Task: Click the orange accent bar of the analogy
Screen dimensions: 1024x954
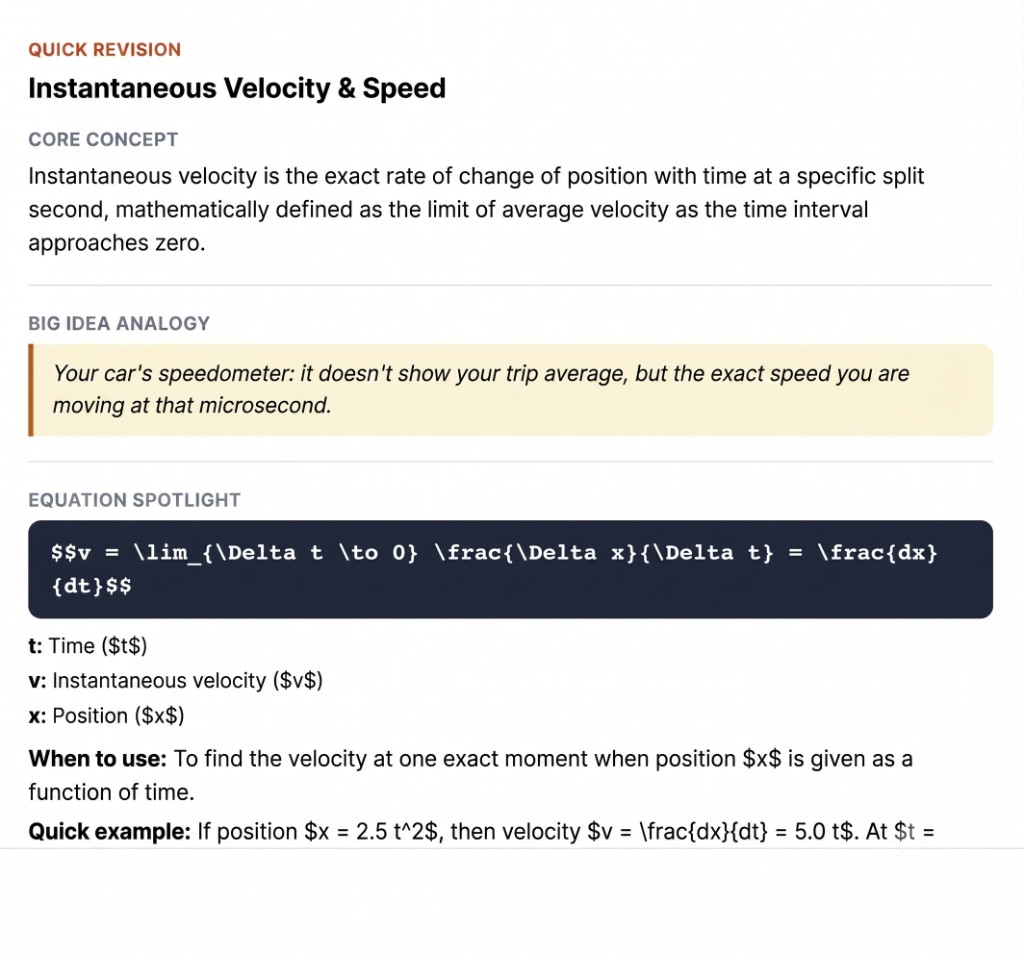Action: 31,390
